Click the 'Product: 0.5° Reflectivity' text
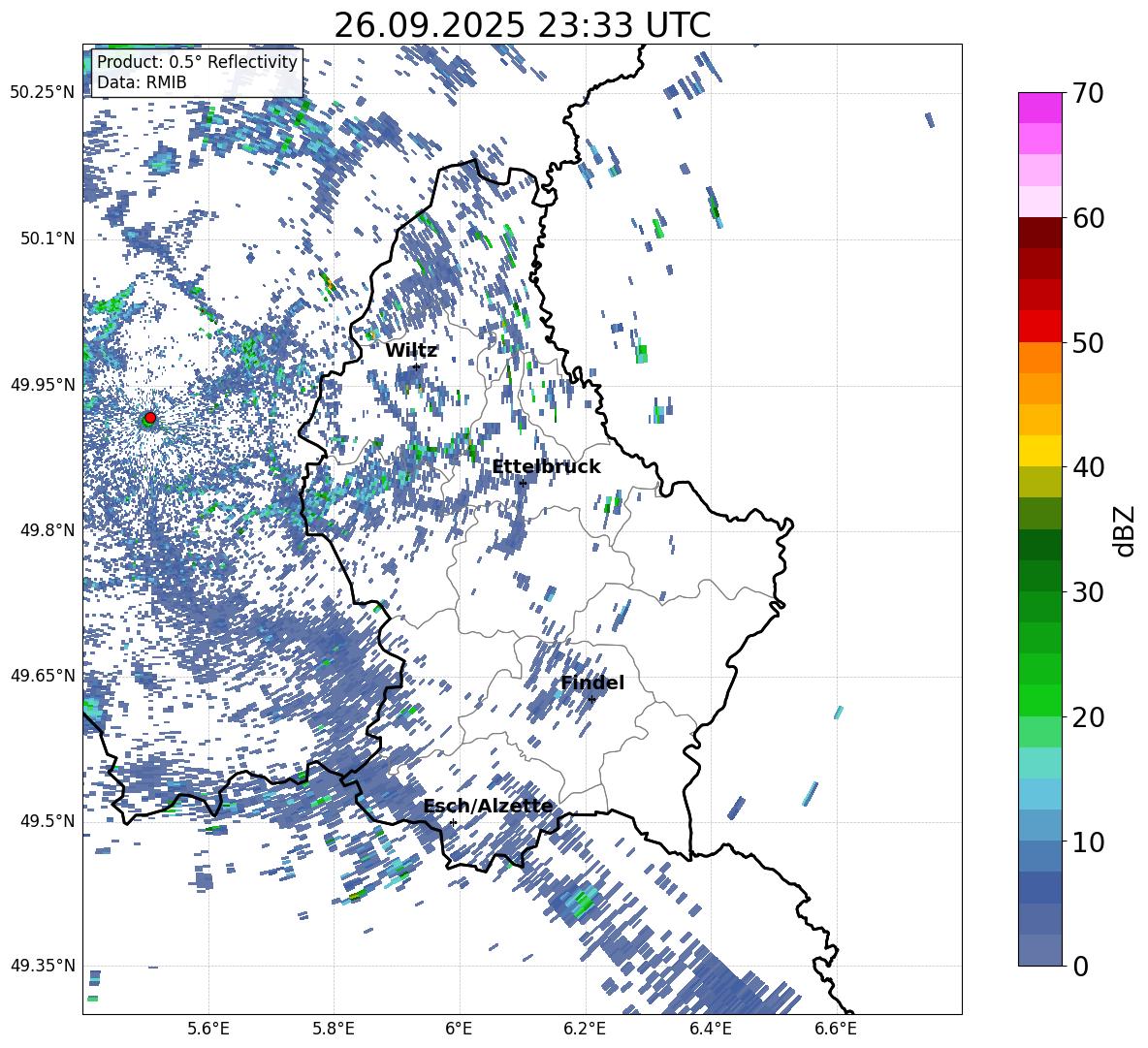The width and height of the screenshot is (1148, 1048). tap(197, 62)
